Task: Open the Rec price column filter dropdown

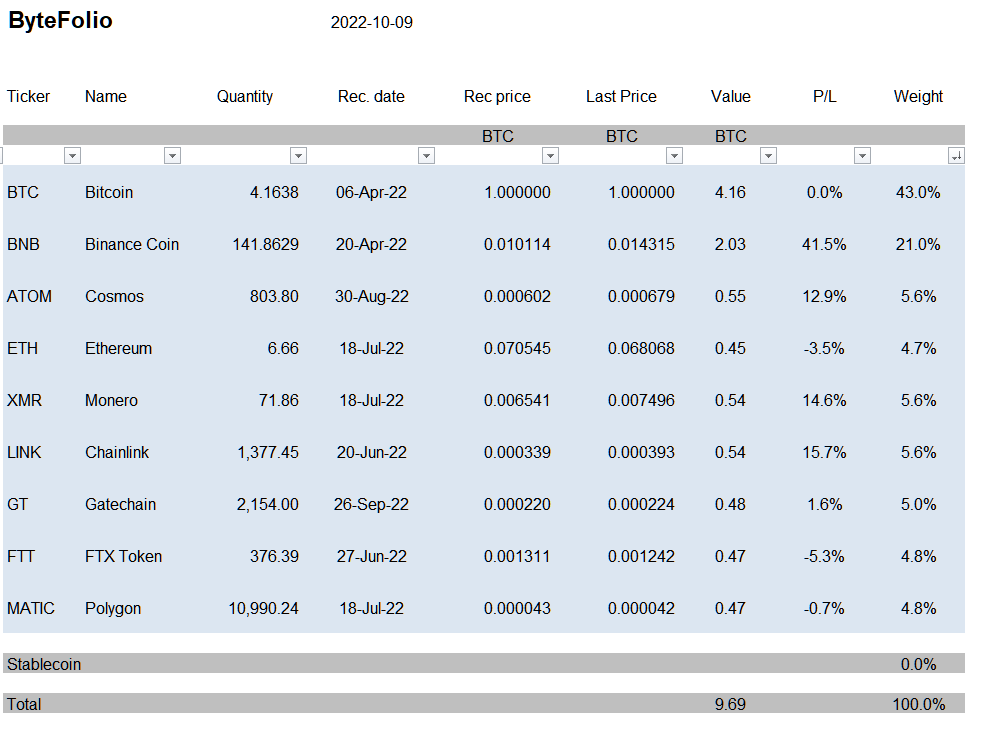Action: click(551, 156)
